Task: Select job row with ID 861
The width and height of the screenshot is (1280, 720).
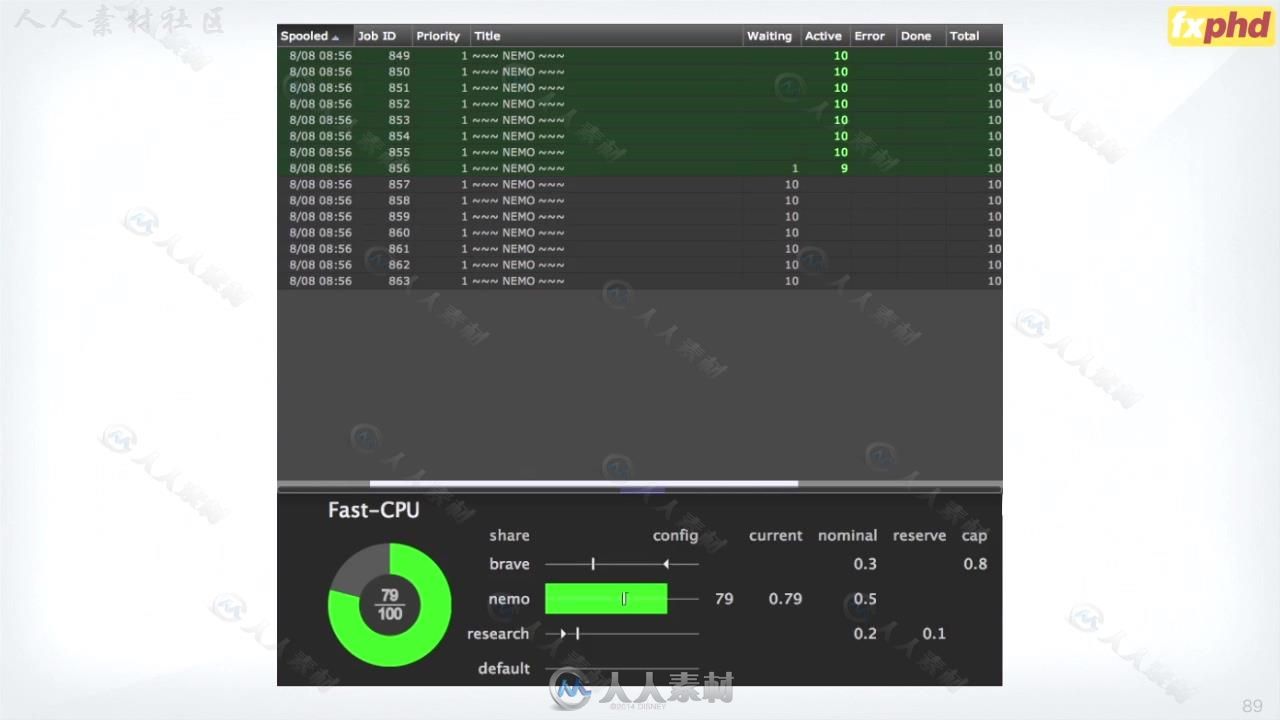Action: [x=639, y=248]
